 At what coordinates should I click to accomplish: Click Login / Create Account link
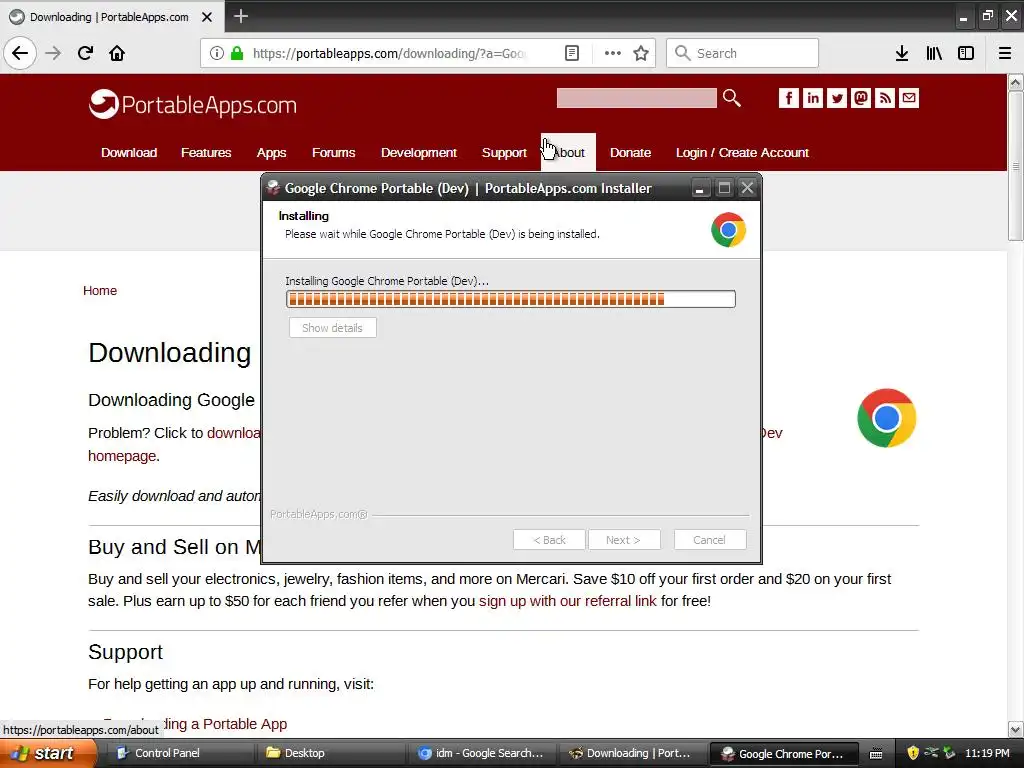(742, 152)
